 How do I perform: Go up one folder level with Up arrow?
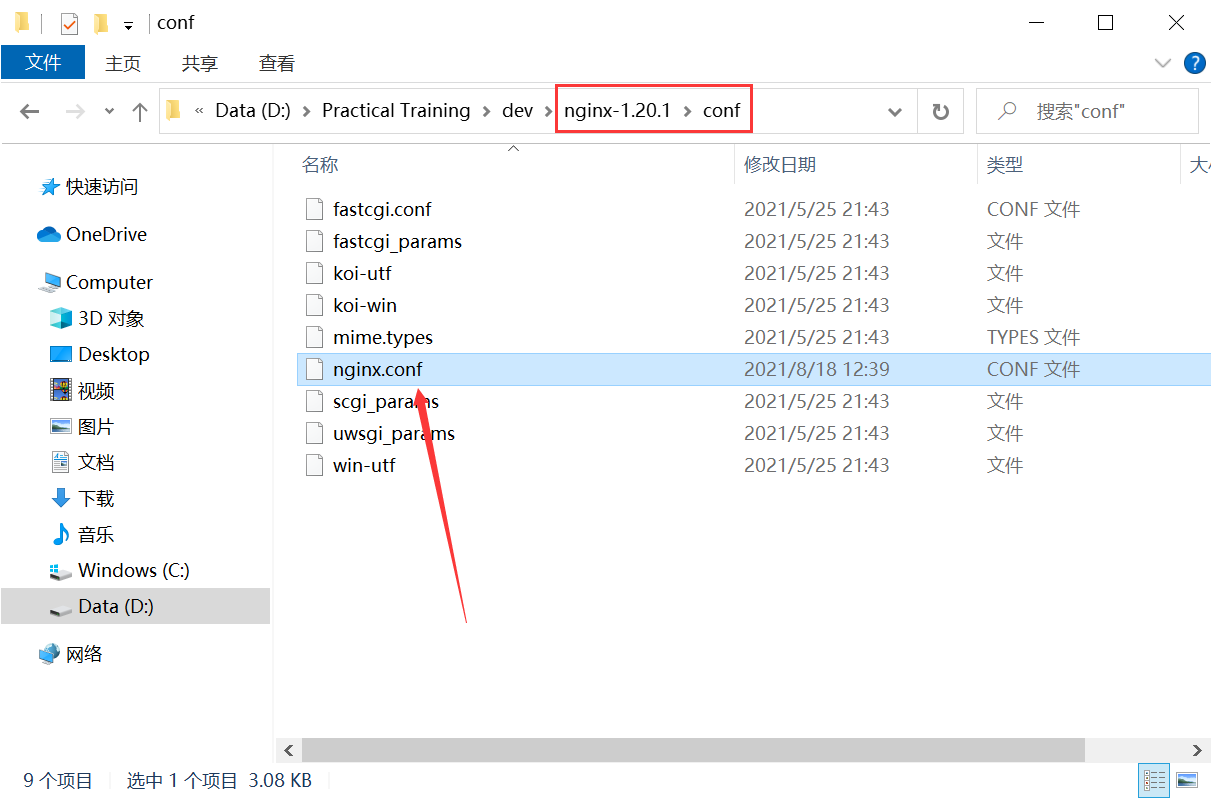pos(140,112)
